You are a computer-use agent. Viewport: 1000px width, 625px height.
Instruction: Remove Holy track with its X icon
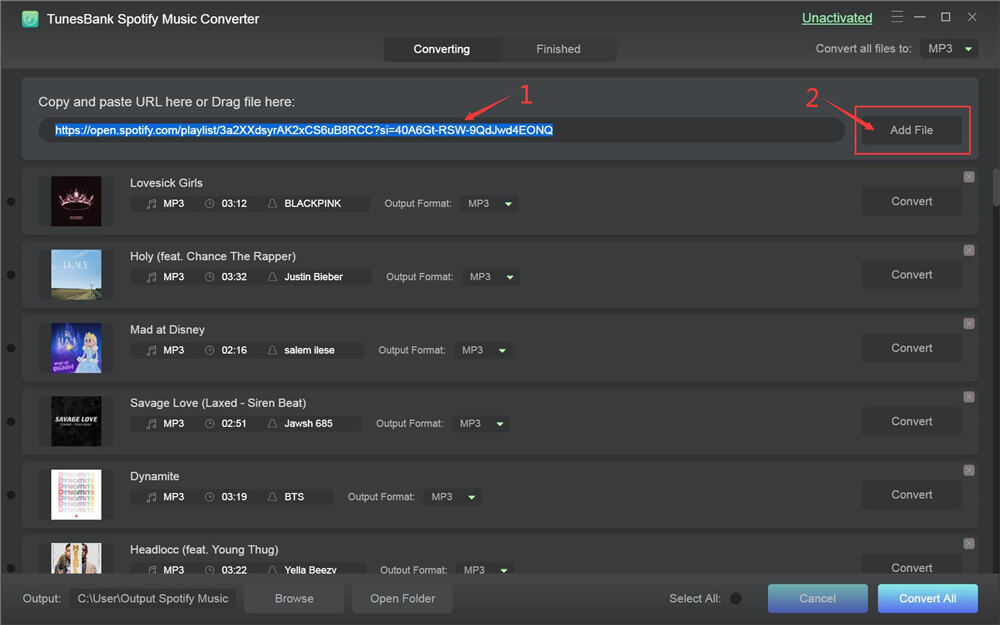(x=969, y=250)
